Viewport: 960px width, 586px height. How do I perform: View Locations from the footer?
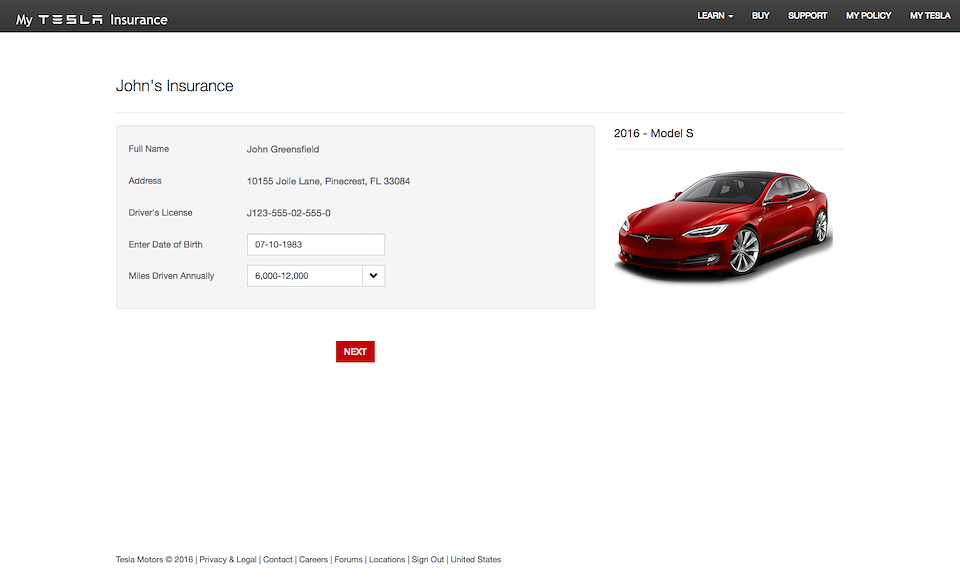(387, 560)
